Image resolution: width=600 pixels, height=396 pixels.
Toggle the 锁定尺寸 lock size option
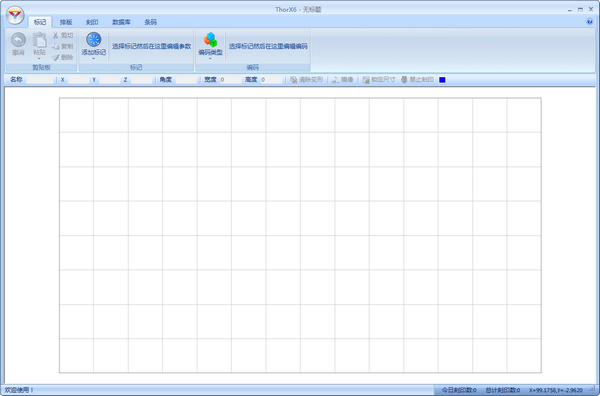click(378, 80)
